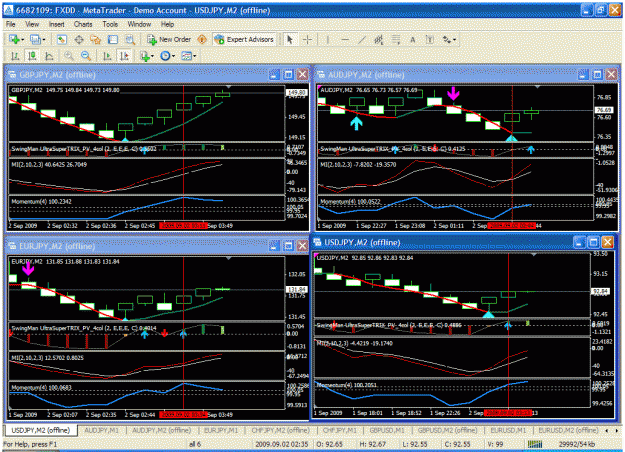Switch to GBPUSD,M1 chart tab

coord(387,430)
